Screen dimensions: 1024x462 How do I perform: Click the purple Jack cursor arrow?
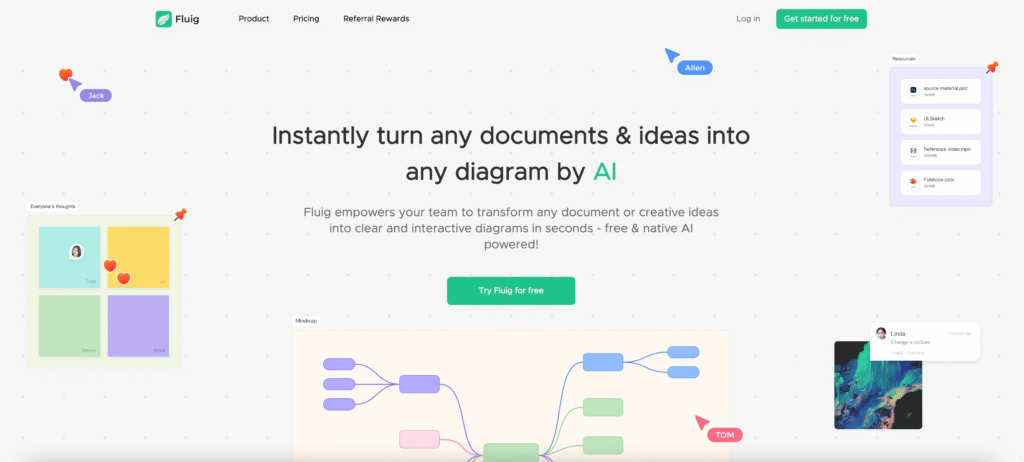(75, 84)
